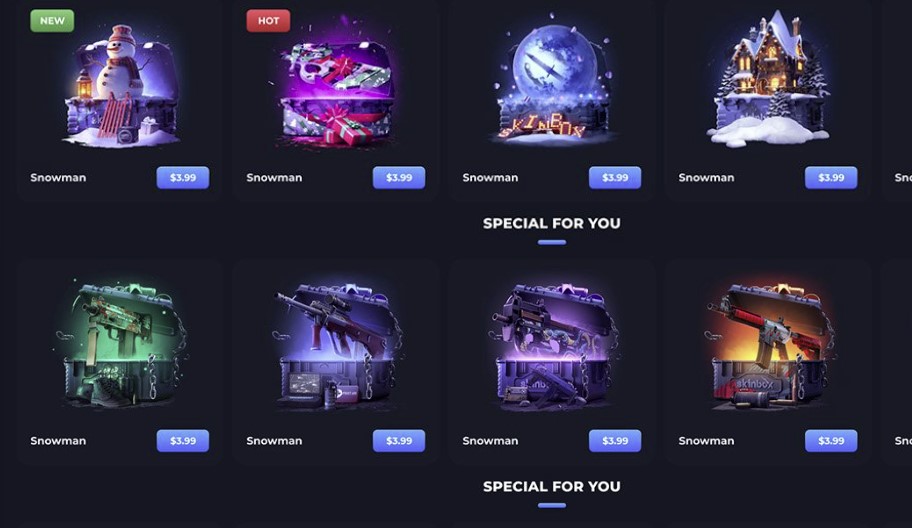Click Snowman label under winter house case
Image resolution: width=912 pixels, height=528 pixels.
coord(706,178)
